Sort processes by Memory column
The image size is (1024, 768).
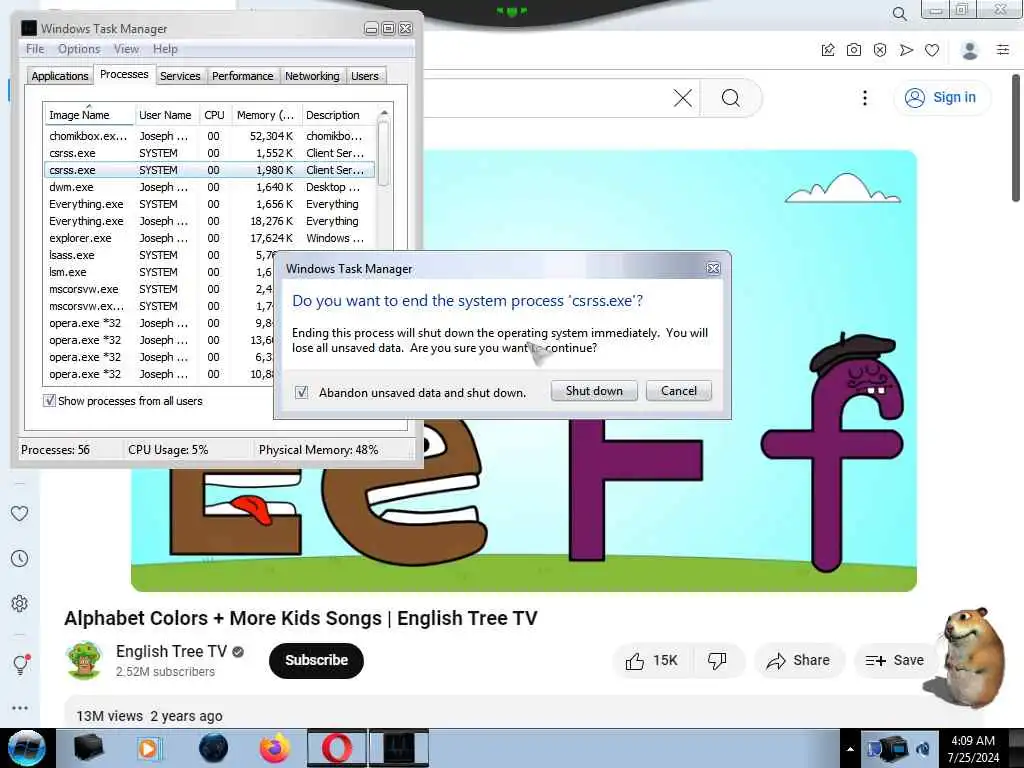pyautogui.click(x=265, y=115)
